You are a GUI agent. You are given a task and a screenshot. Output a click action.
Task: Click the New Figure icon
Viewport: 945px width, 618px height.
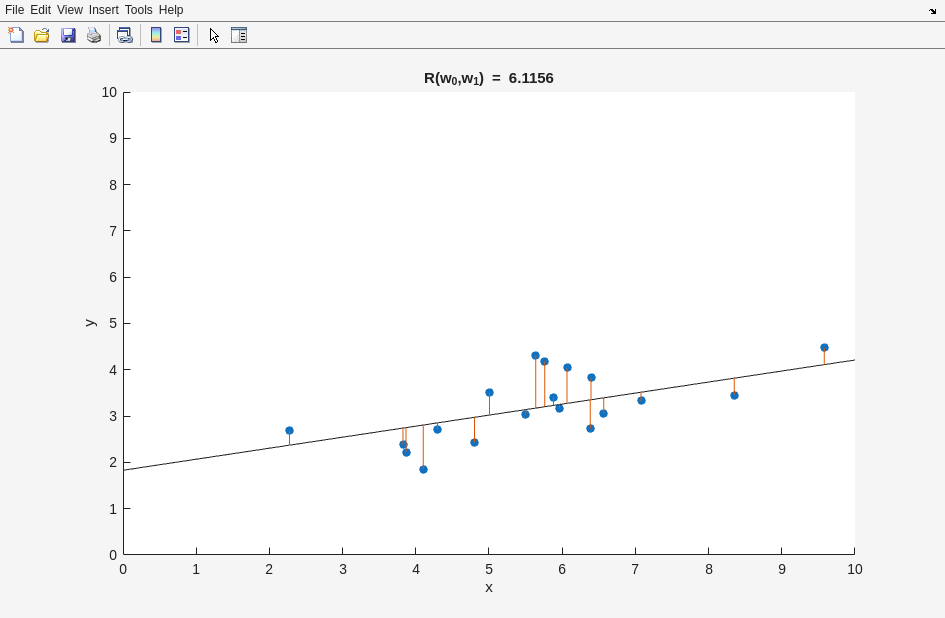tap(16, 35)
